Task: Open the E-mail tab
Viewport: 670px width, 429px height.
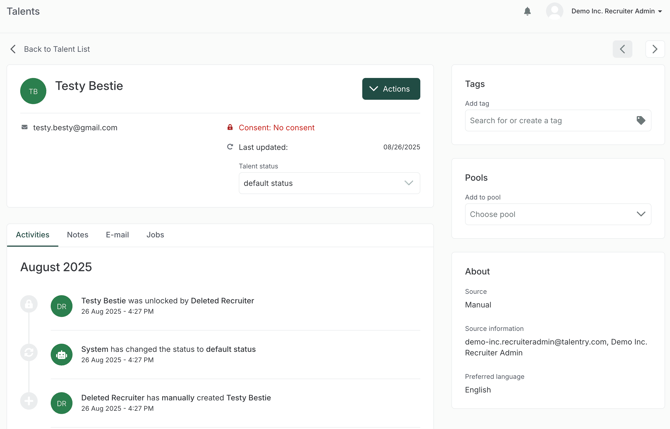Action: 117,235
